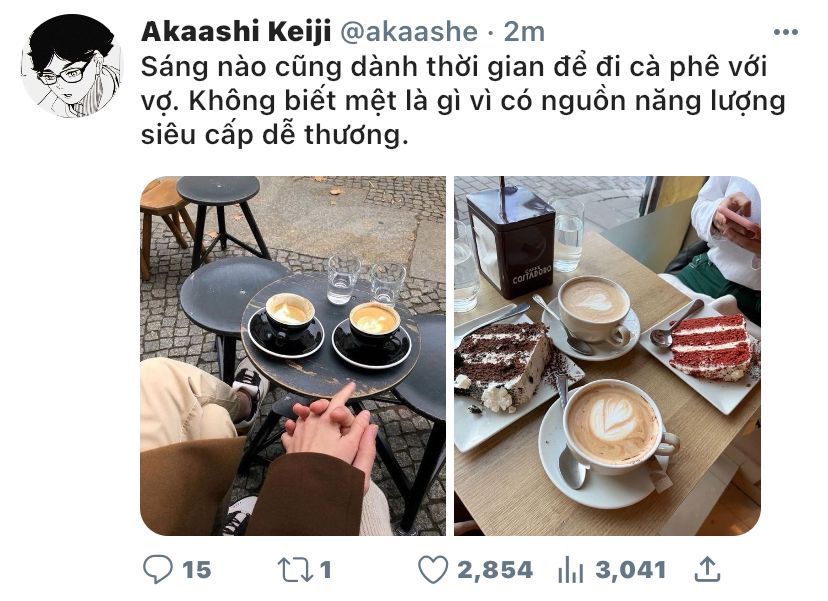Open the right photo of cakes and lattes

point(607,355)
